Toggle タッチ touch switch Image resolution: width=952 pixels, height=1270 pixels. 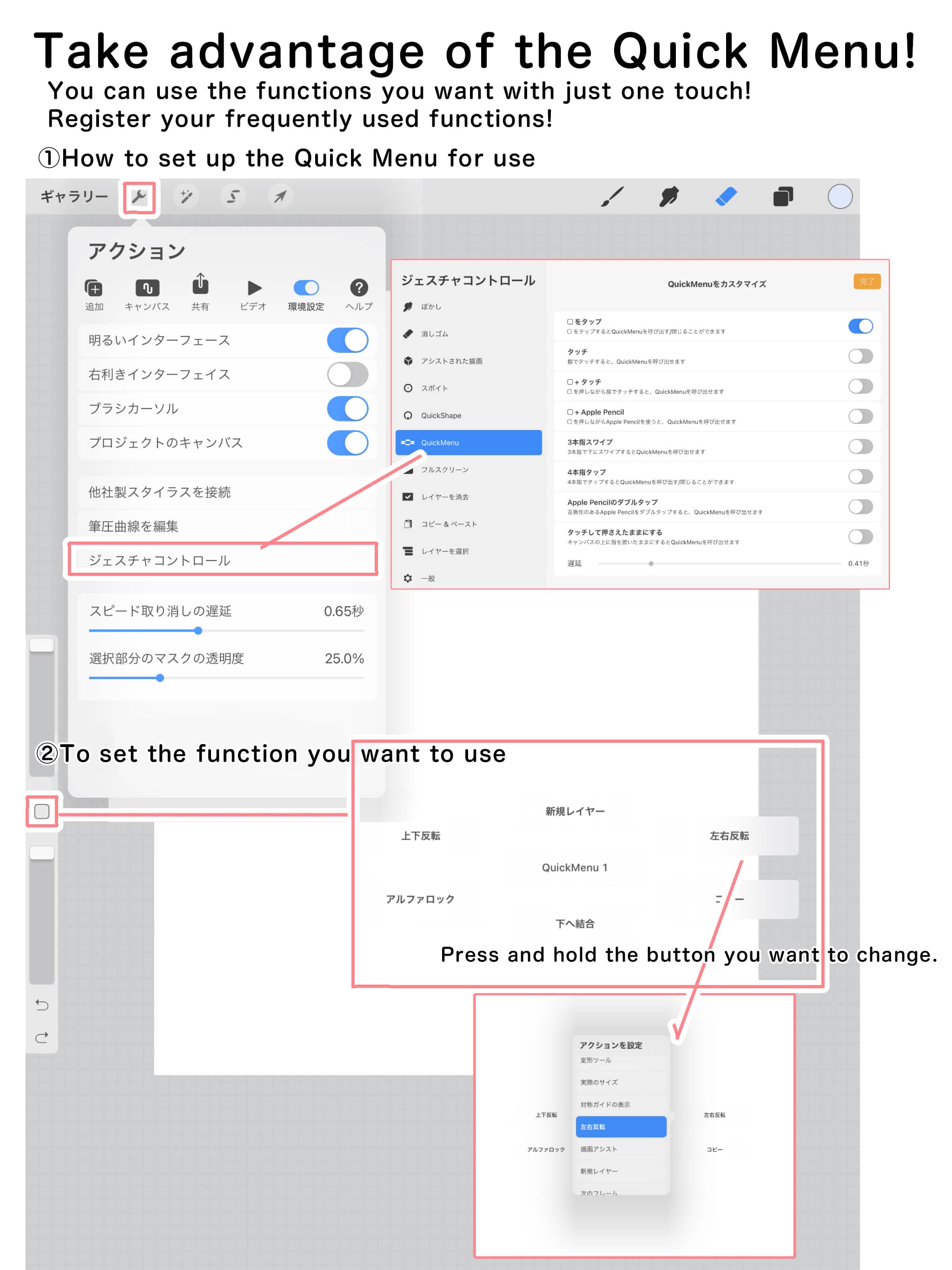click(x=860, y=357)
